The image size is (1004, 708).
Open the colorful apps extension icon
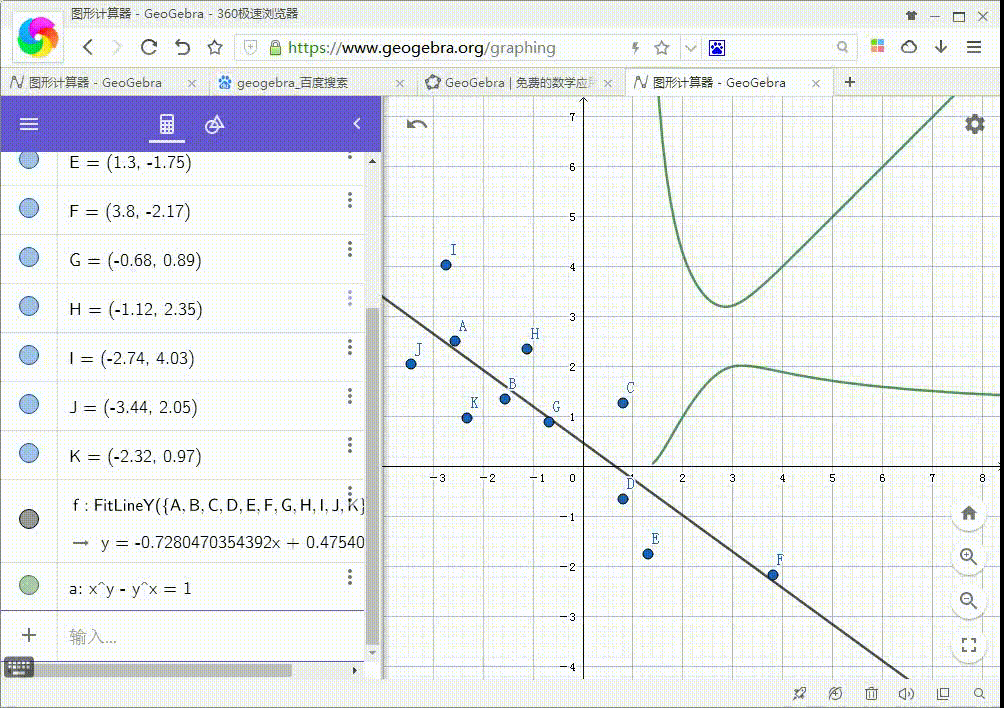877,46
